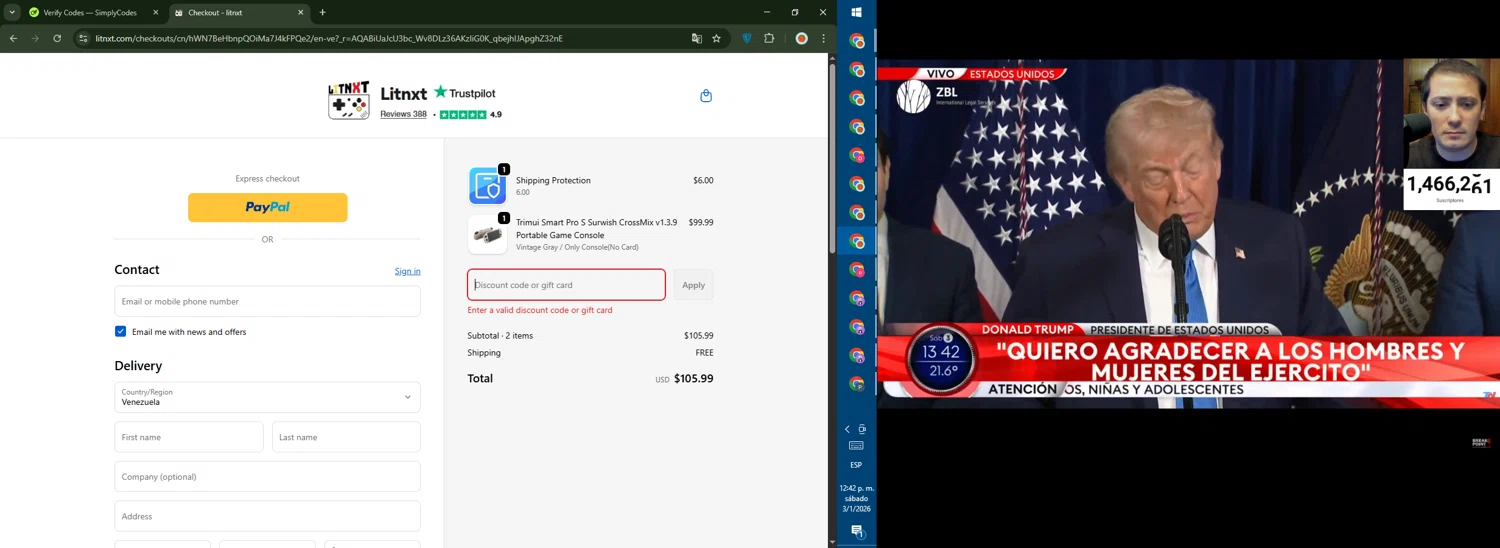
Task: Open the touch keyboard tray icon
Action: 856,446
